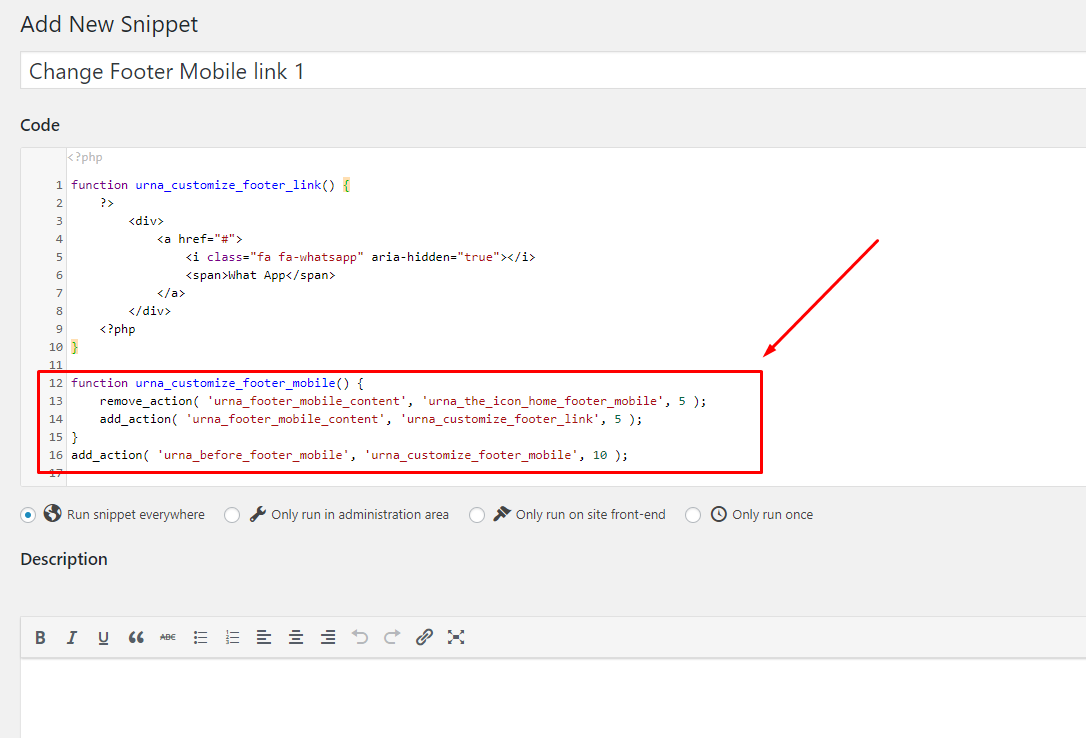
Task: Center align the description text
Action: (x=296, y=638)
